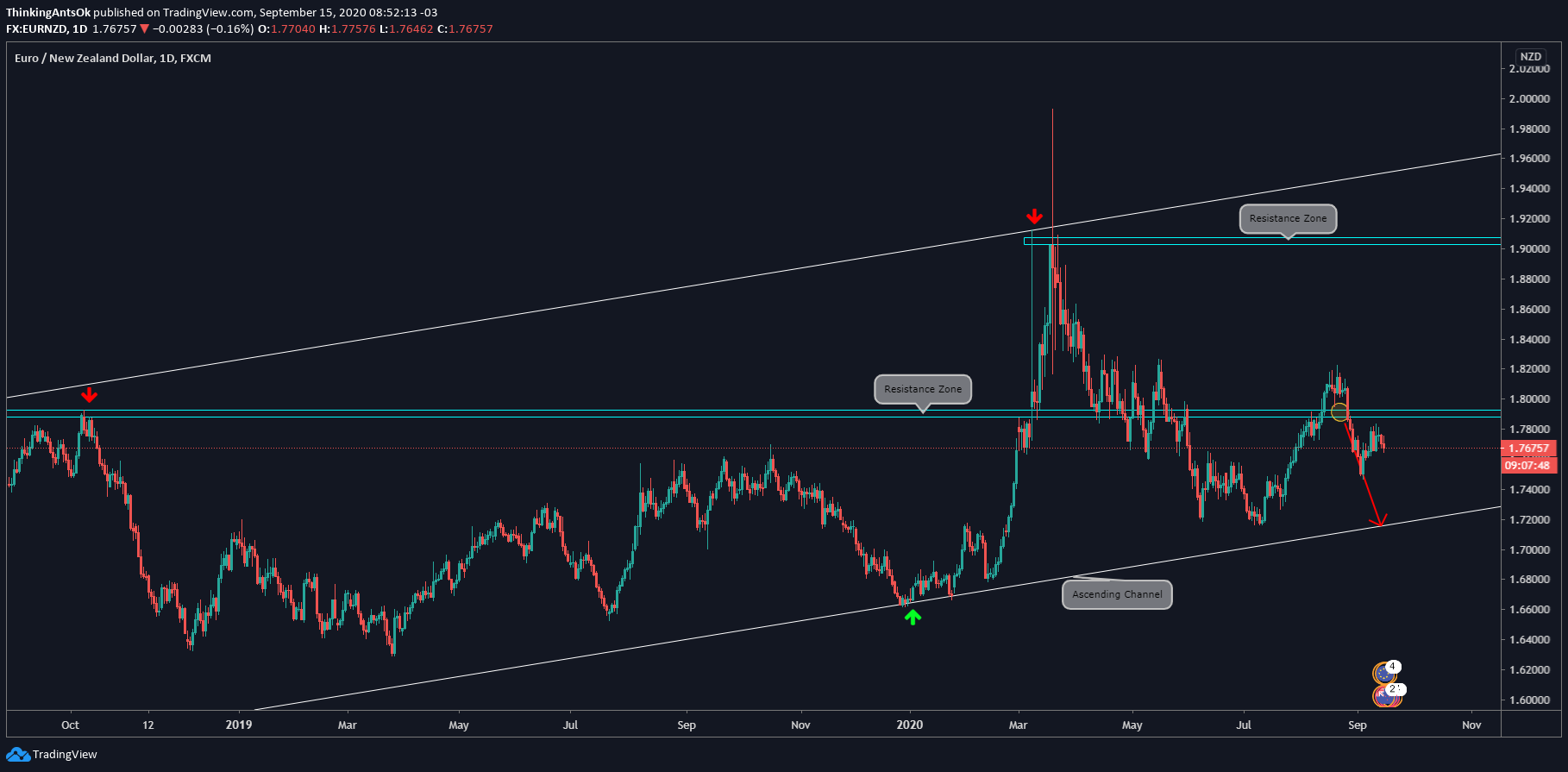This screenshot has height=772, width=1568.
Task: Click the change value −0.00283 (−0.16%)
Action: pos(204,29)
